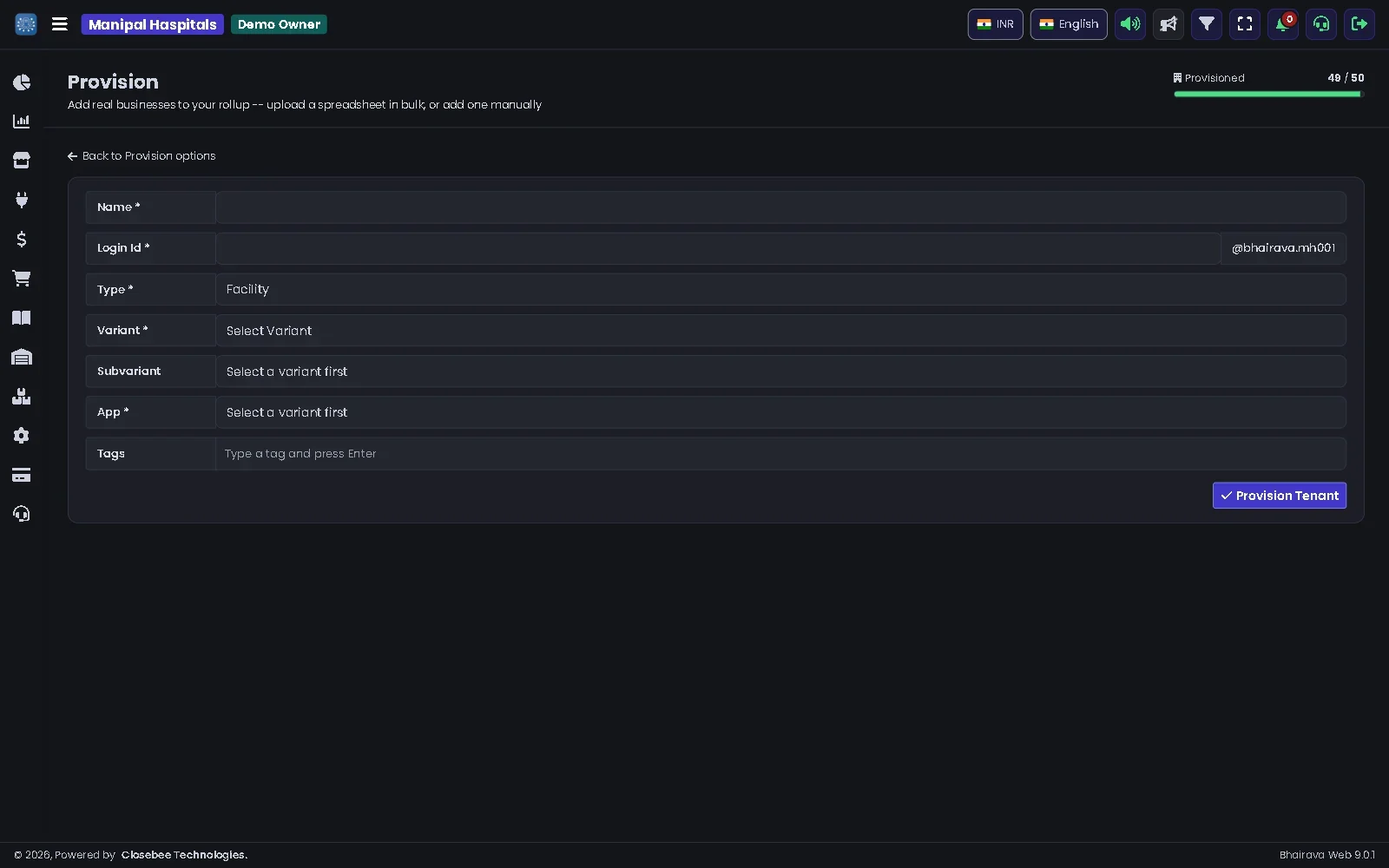Toggle fullscreen mode icon

(x=1245, y=24)
